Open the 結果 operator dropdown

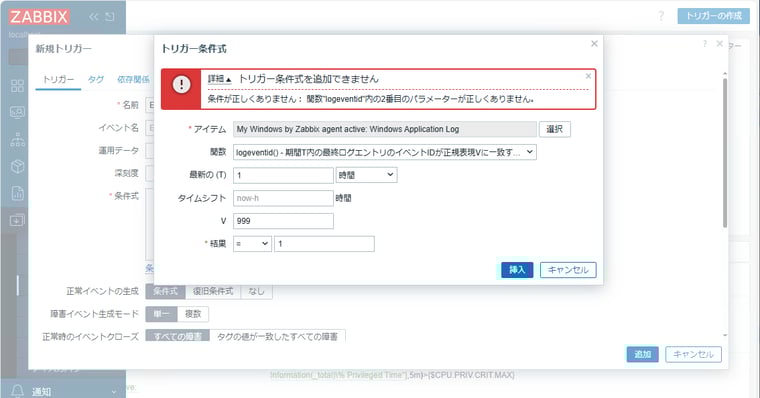click(252, 244)
